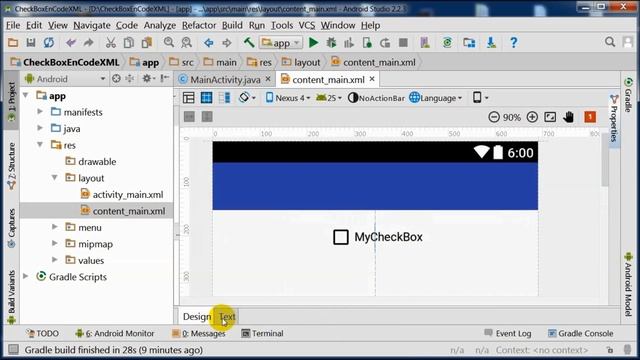The image size is (640, 360).
Task: Open the run configuration app dropdown
Action: [281, 42]
